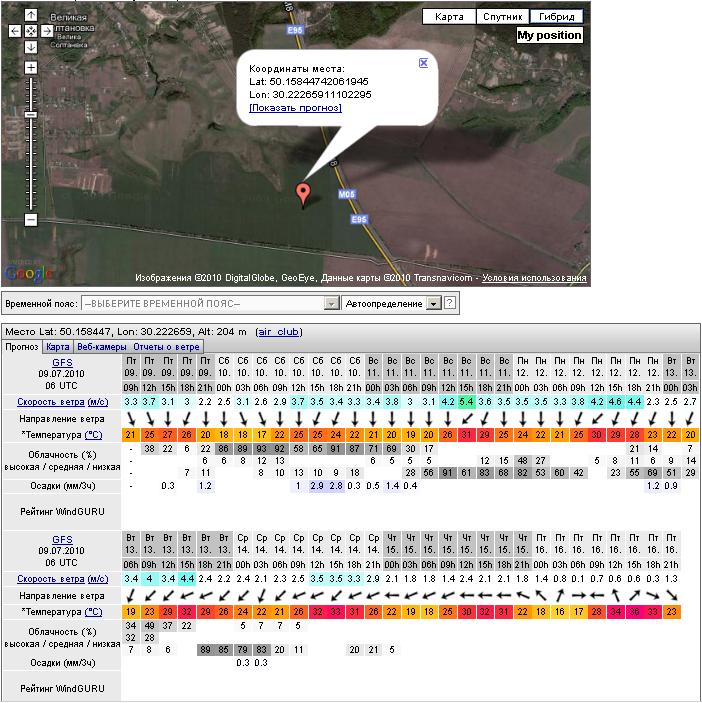Click the center reset-view map icon

(x=31, y=32)
